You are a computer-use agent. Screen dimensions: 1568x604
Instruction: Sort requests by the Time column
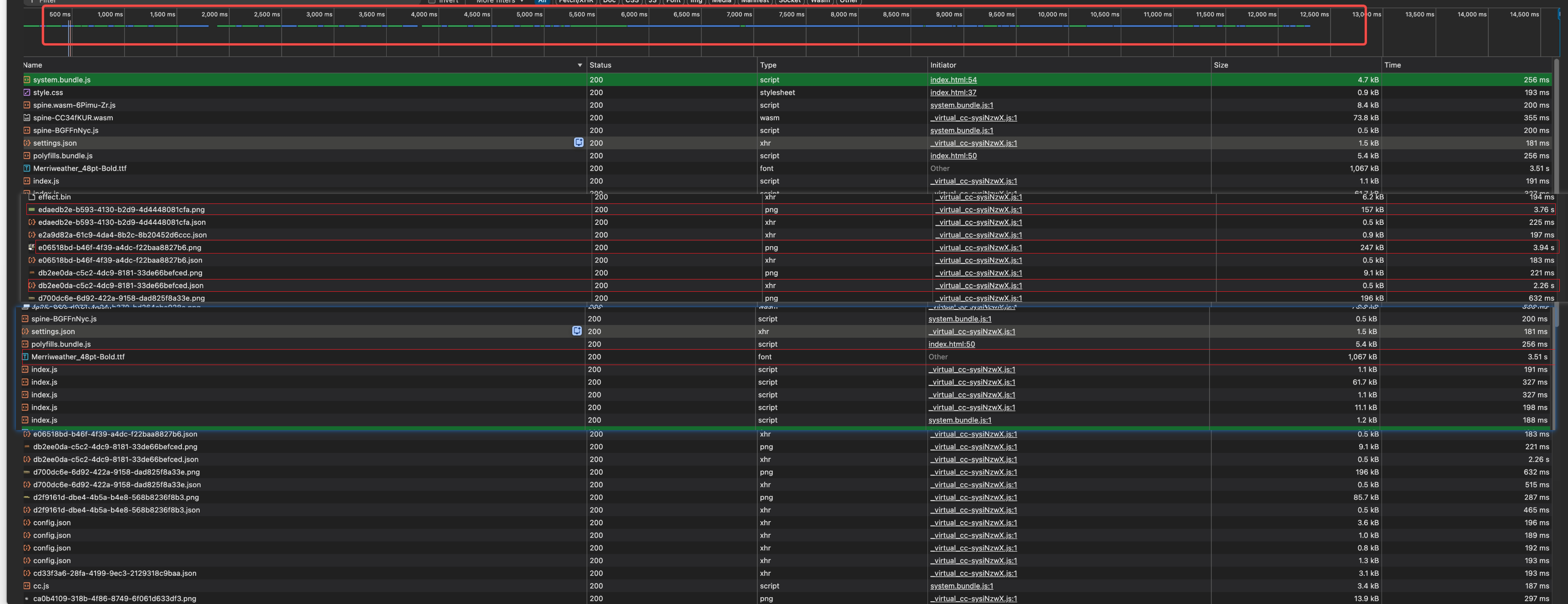(1392, 65)
